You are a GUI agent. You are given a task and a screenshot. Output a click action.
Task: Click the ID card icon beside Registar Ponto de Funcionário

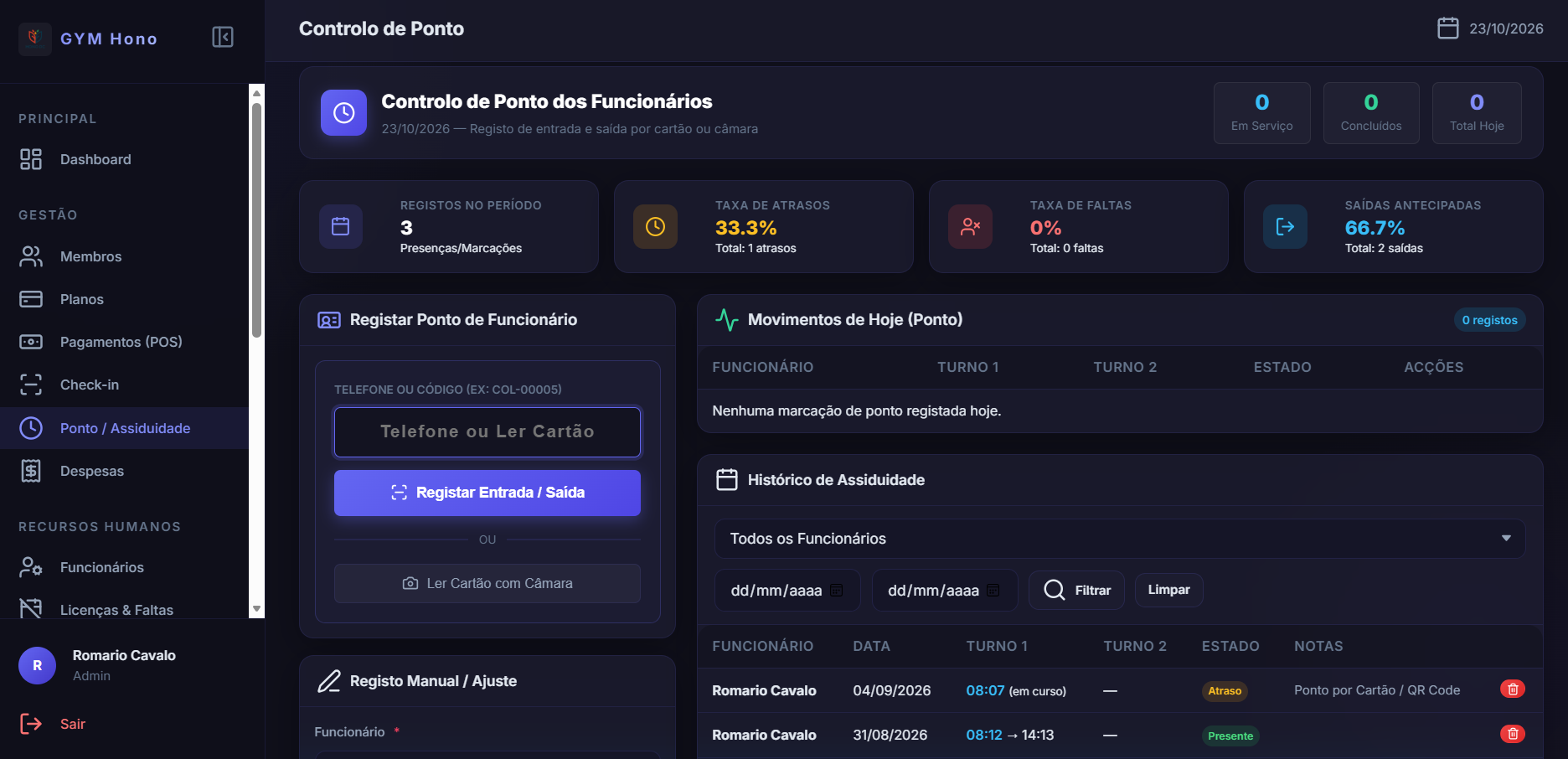click(329, 320)
